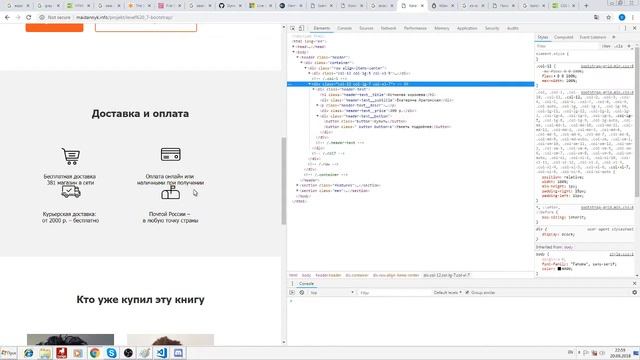The image size is (640, 360).
Task: Open File Explorer from the taskbar
Action: click(x=45, y=353)
